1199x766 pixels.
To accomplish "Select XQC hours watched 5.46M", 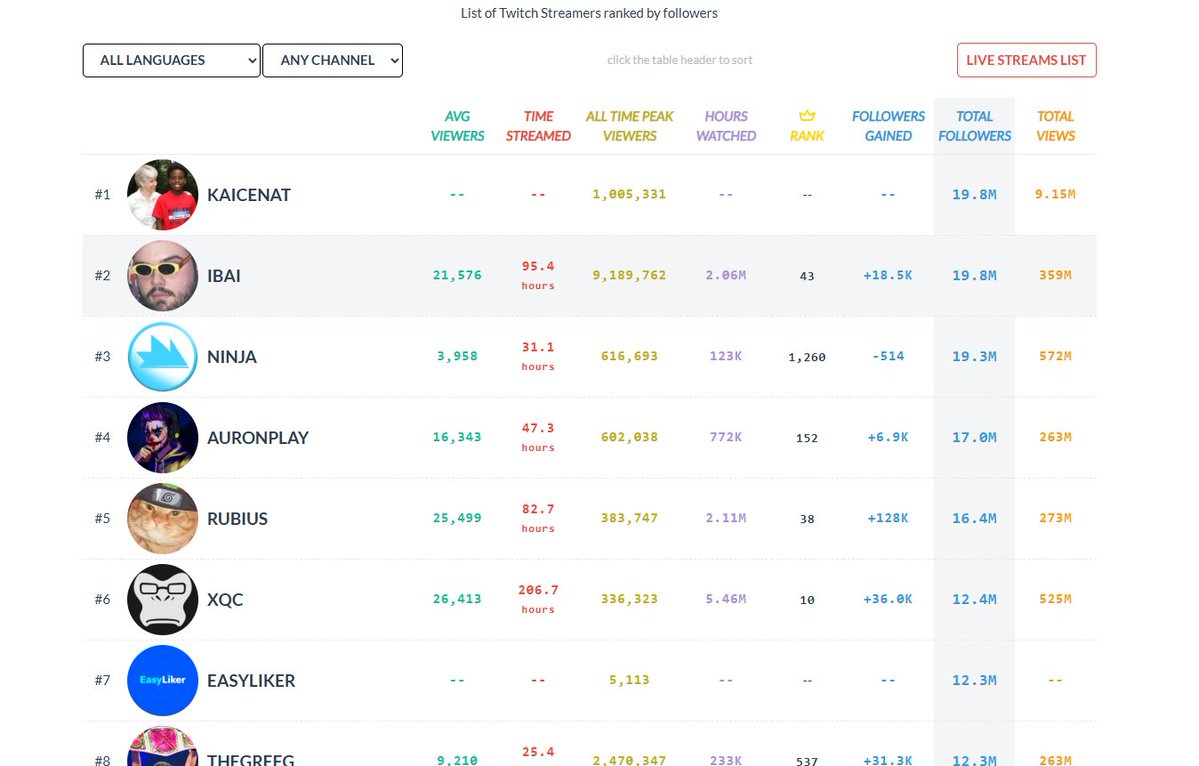I will click(726, 599).
